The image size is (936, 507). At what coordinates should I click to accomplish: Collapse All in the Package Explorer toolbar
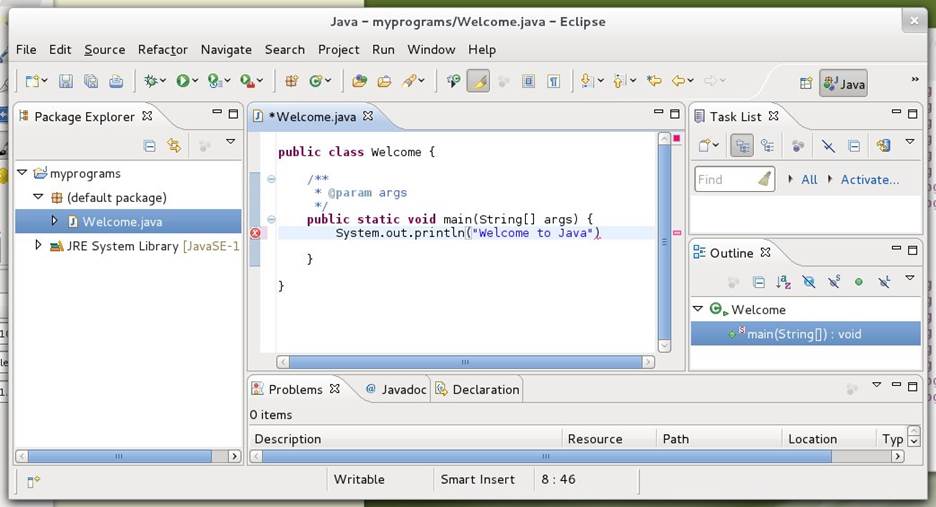(149, 145)
